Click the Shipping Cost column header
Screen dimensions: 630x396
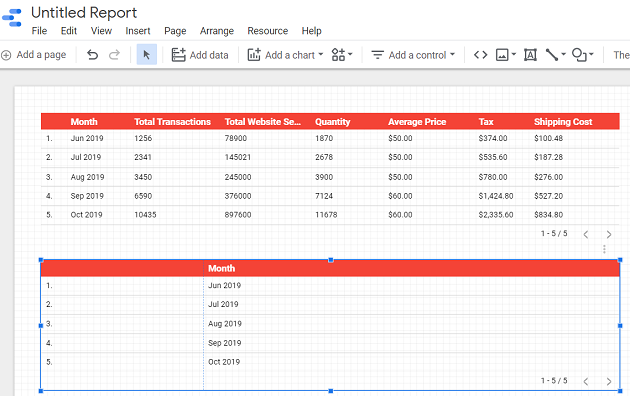point(563,122)
